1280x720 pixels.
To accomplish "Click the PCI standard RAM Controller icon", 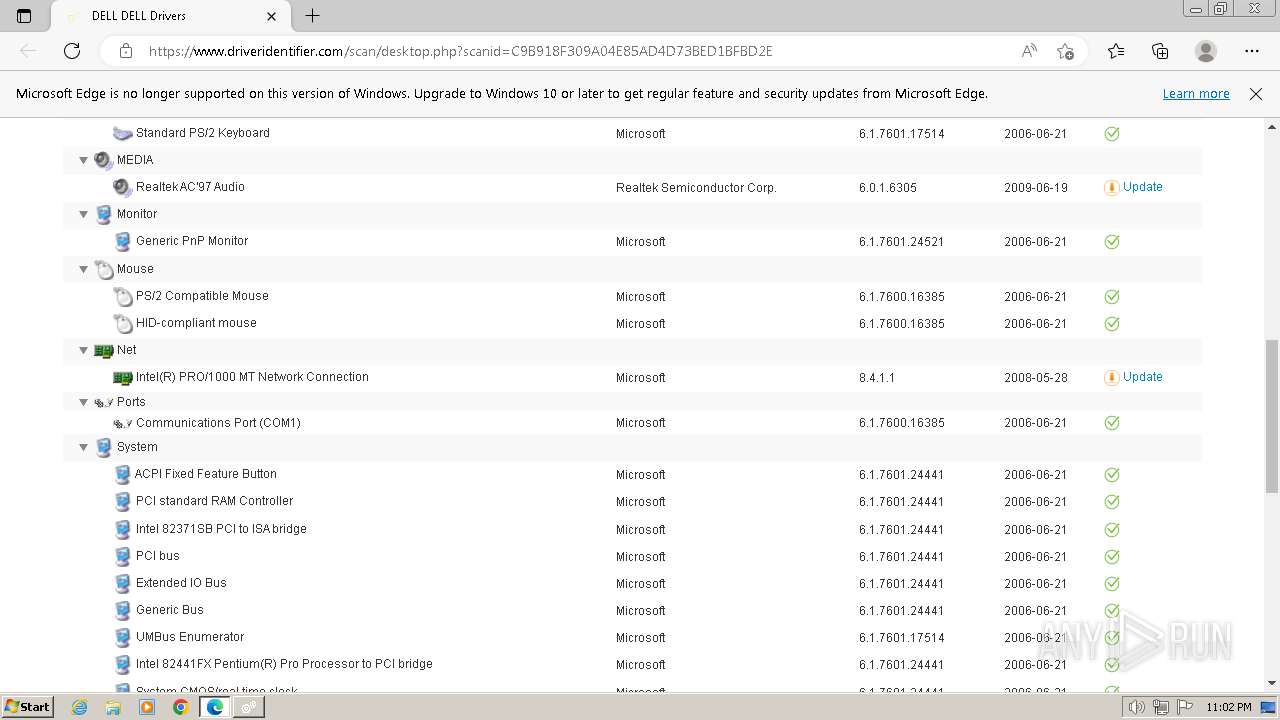I will point(122,501).
